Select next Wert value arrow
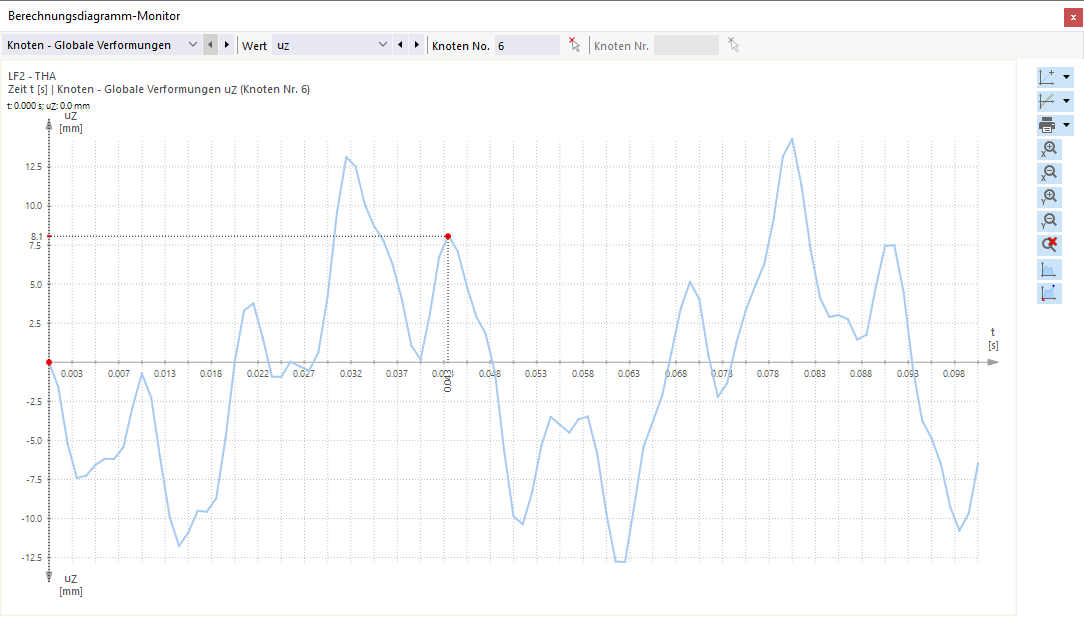Image resolution: width=1084 pixels, height=624 pixels. point(416,45)
